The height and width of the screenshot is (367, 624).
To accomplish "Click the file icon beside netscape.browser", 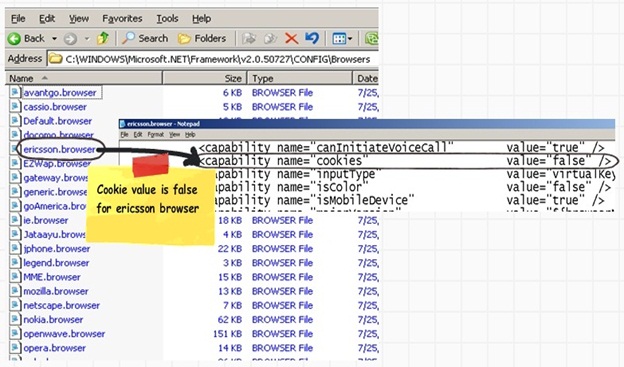I will [15, 305].
